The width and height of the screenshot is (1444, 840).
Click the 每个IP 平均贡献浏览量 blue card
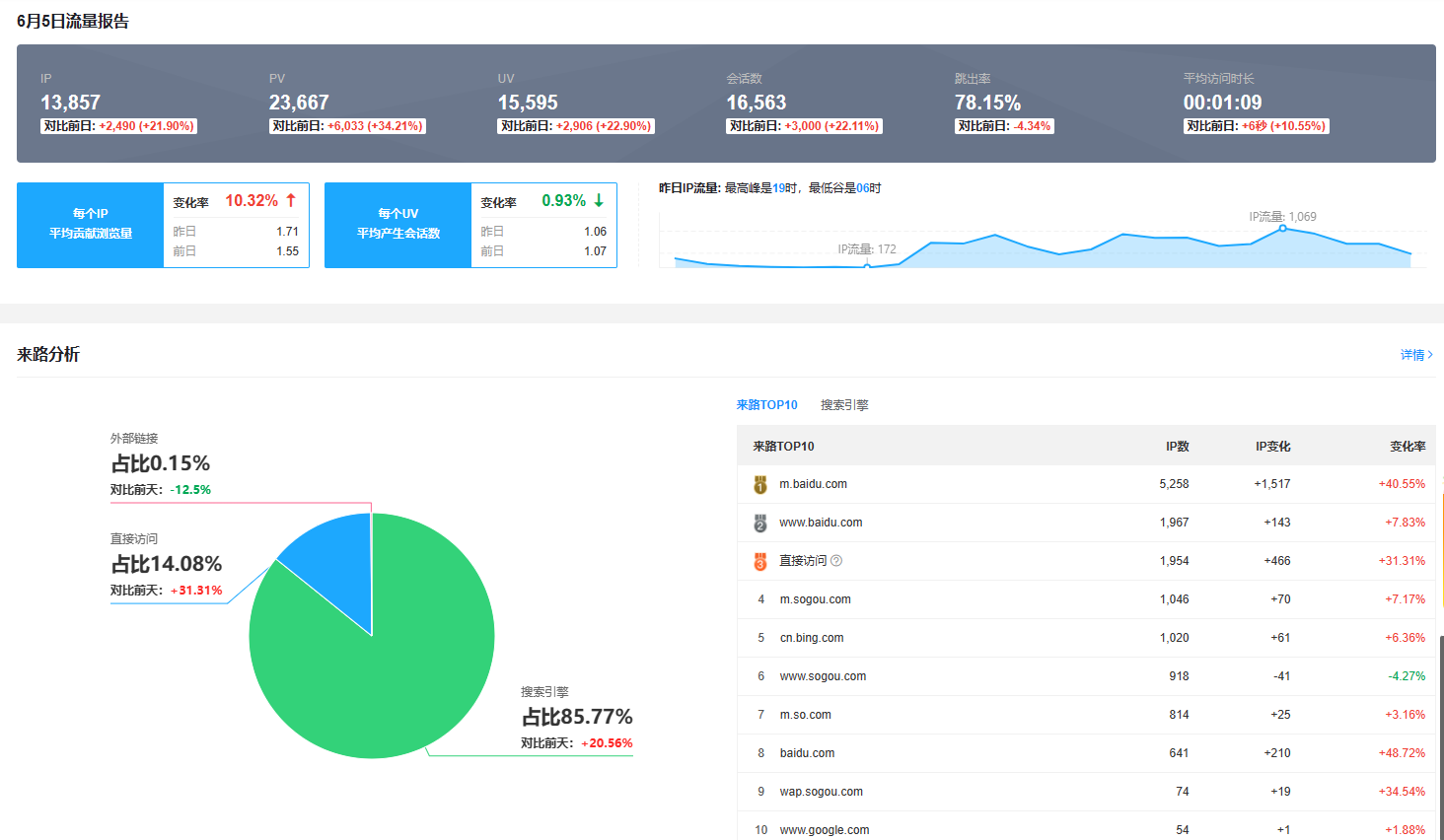(90, 225)
